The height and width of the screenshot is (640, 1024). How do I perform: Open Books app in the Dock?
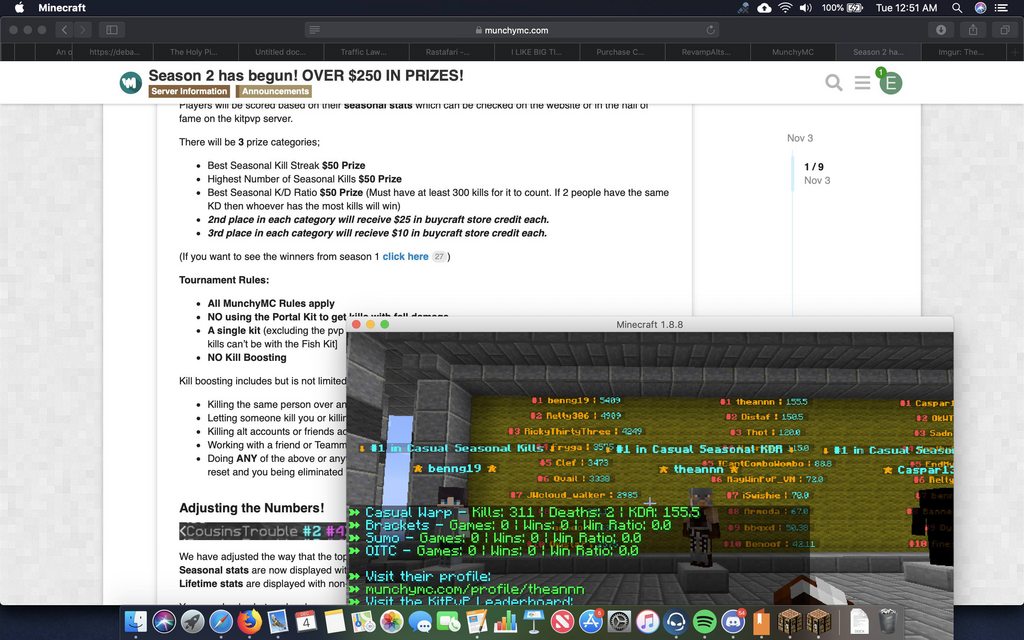pos(761,621)
